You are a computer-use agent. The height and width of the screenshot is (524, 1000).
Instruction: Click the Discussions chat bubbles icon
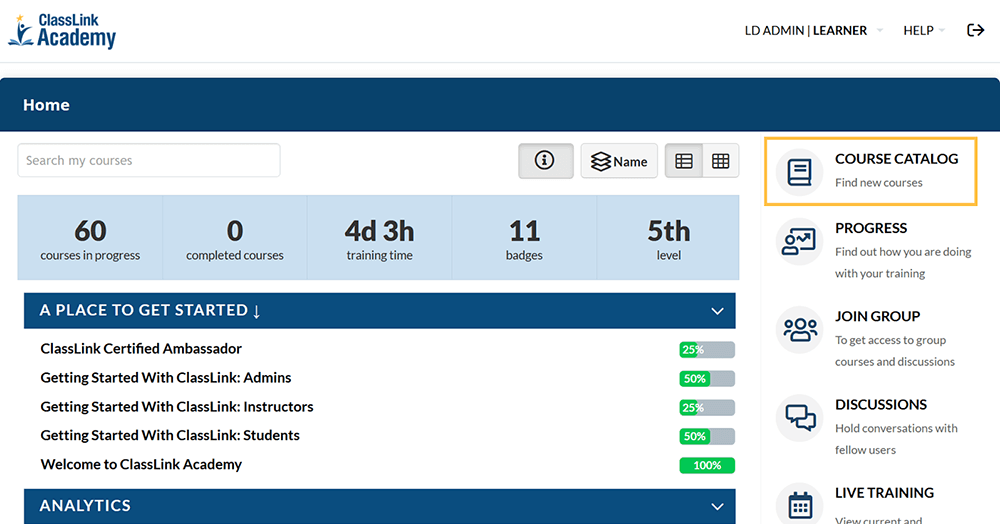pos(799,418)
